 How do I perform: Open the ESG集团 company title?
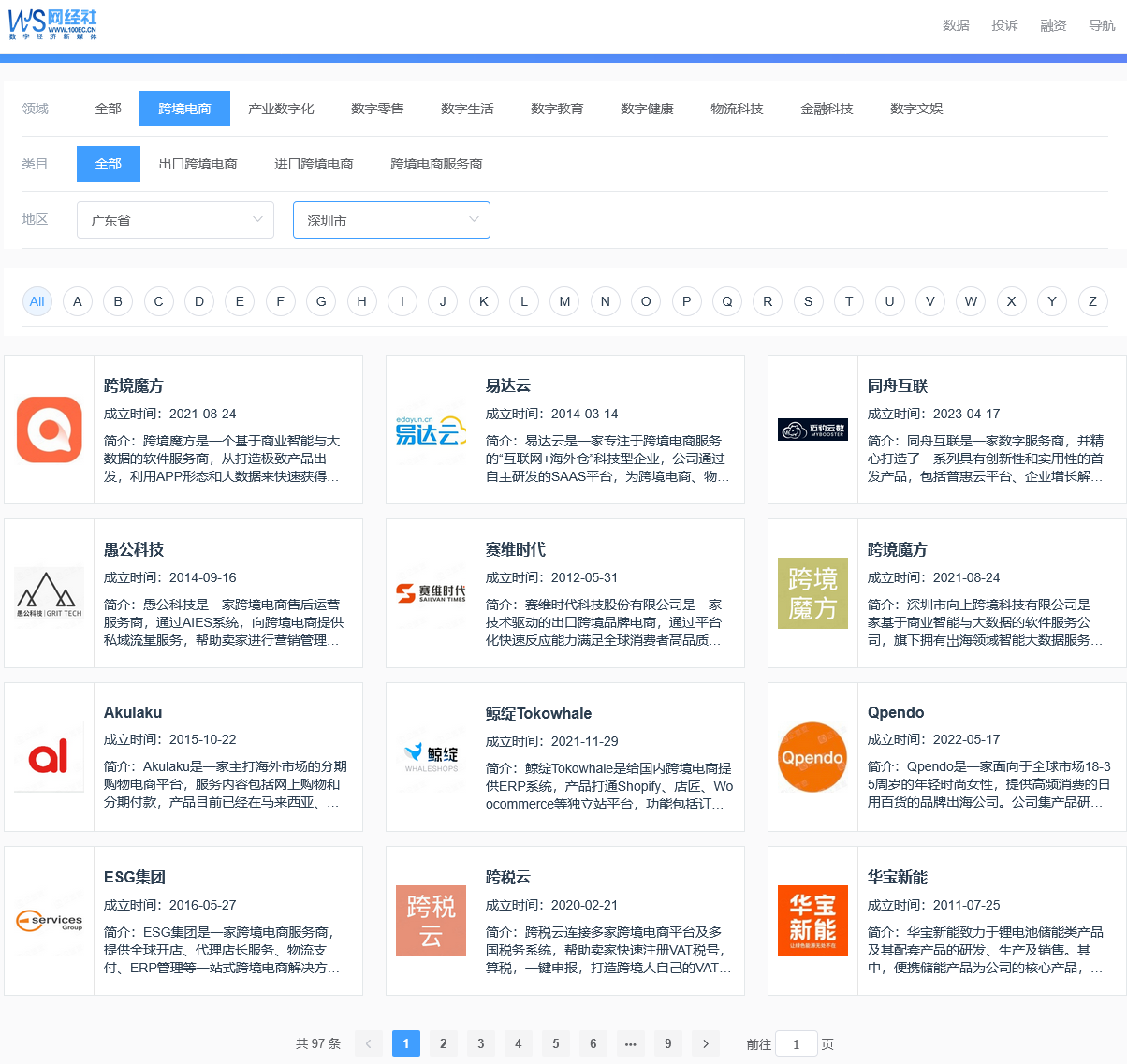[x=135, y=877]
